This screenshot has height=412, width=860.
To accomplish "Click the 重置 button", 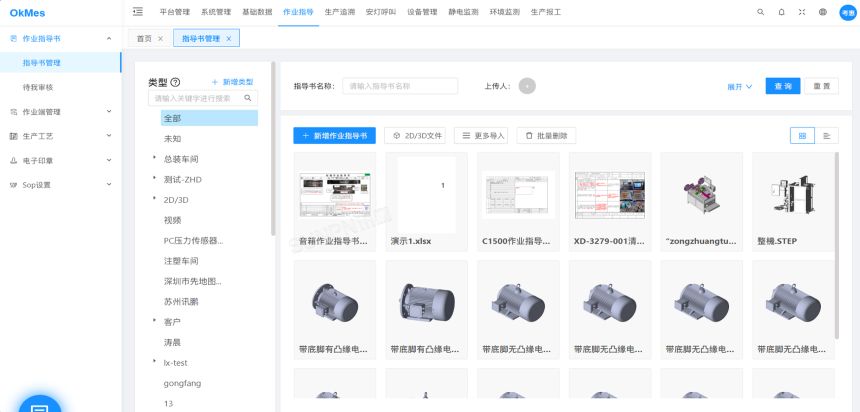I will (822, 86).
